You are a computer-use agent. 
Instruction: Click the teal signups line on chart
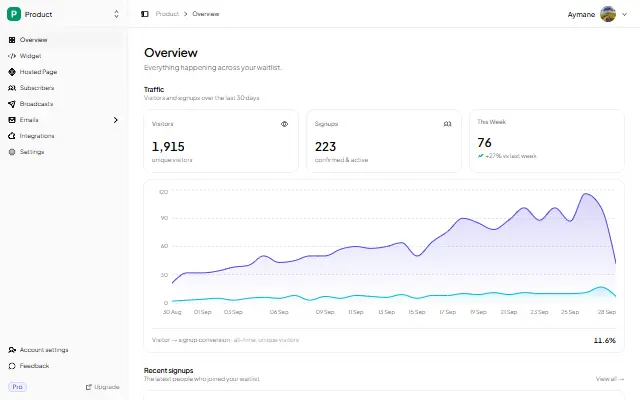pos(392,296)
